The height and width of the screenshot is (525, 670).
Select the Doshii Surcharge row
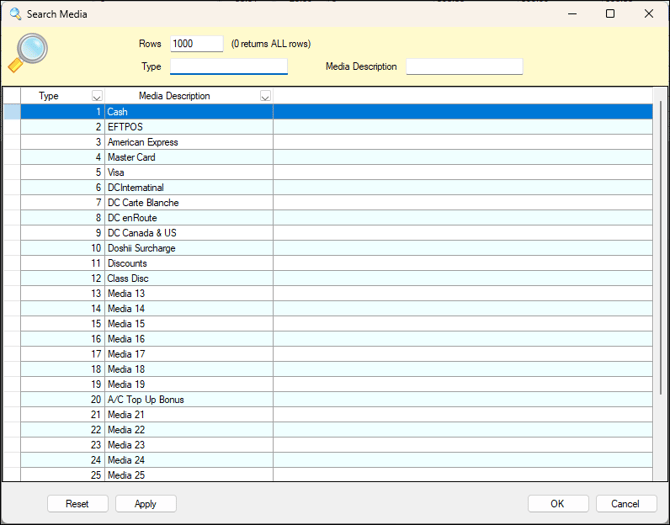point(336,248)
